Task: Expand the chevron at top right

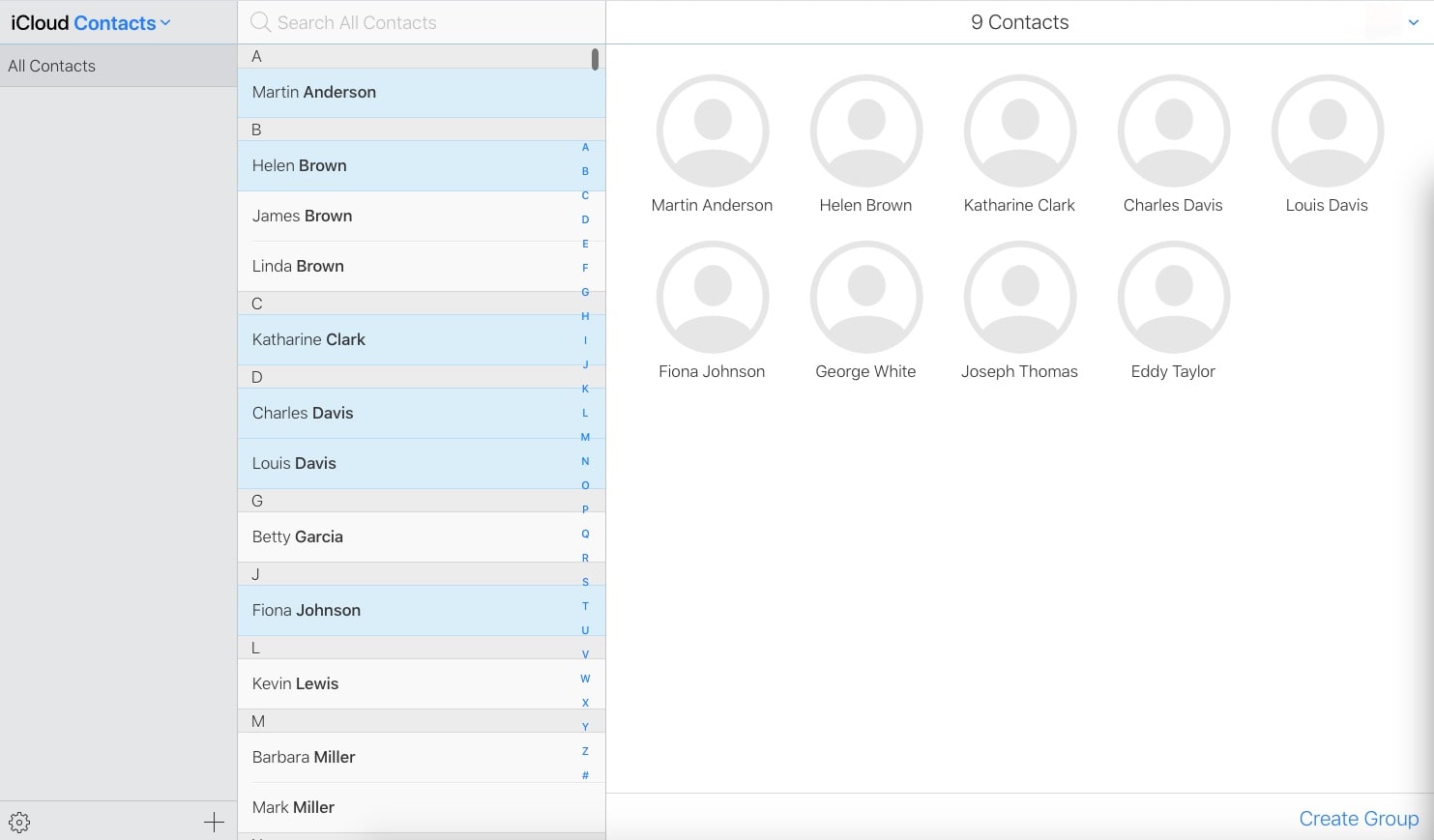Action: coord(1414,23)
